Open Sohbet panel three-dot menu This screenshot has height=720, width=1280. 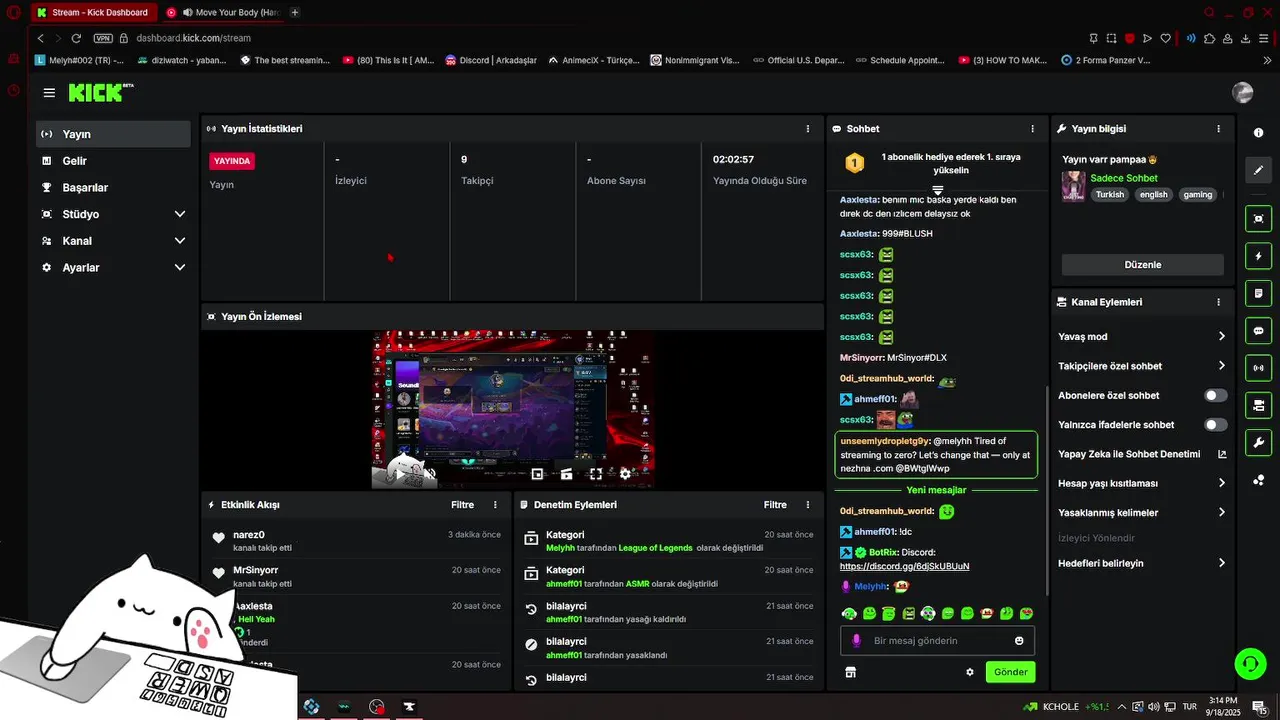click(x=1033, y=129)
